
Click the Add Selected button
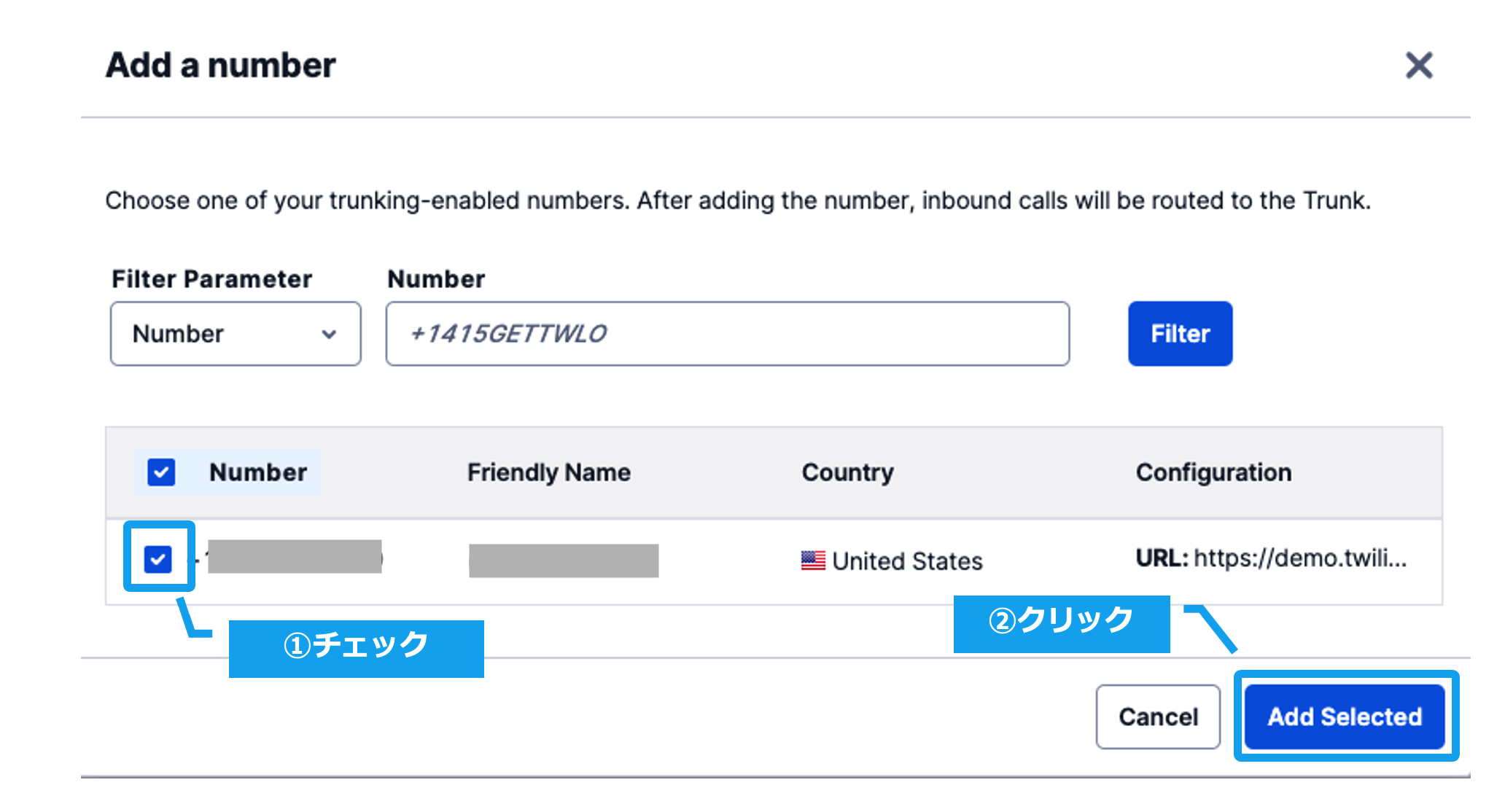[1345, 717]
